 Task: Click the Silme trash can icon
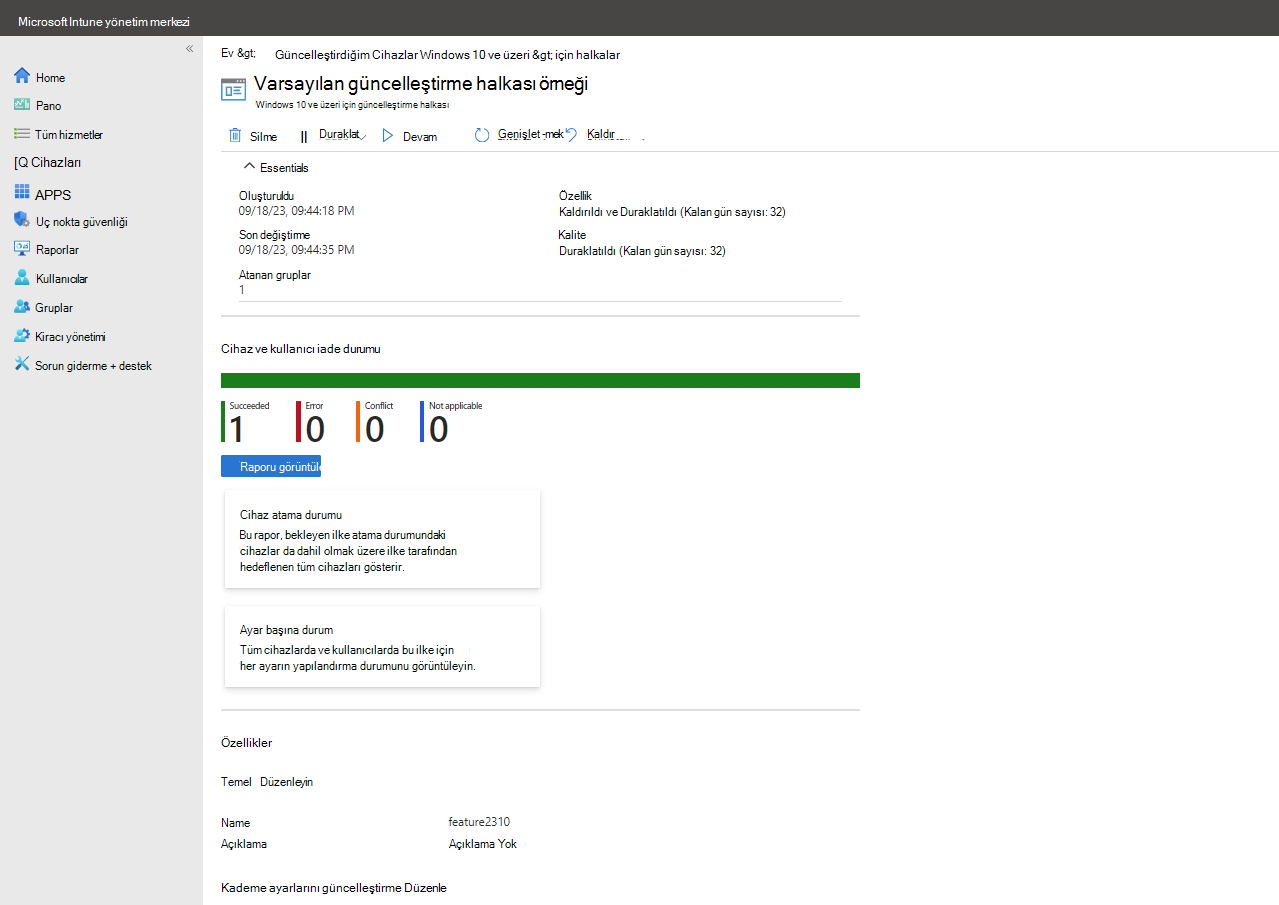click(235, 136)
